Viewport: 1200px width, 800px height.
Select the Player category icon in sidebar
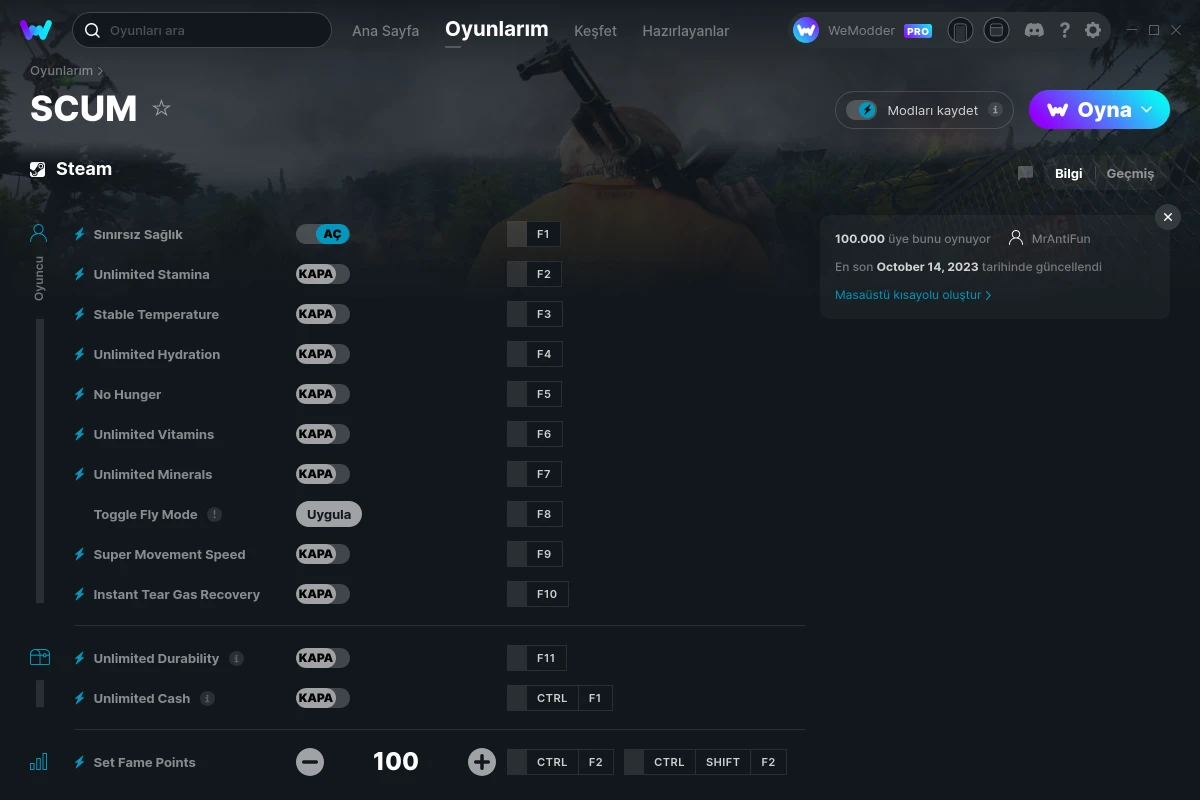[x=38, y=234]
